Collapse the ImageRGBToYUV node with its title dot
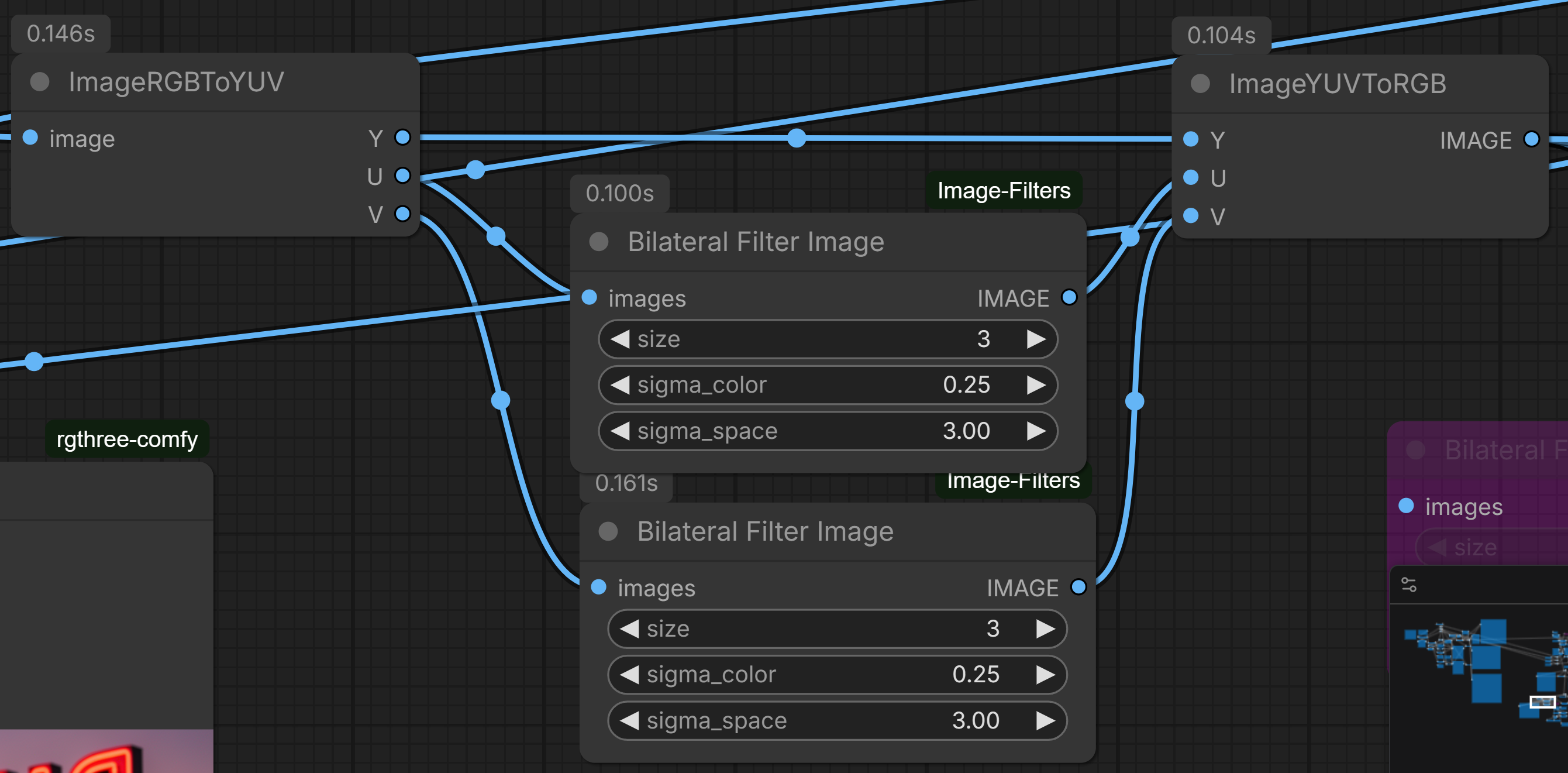The height and width of the screenshot is (773, 1568). pos(40,81)
